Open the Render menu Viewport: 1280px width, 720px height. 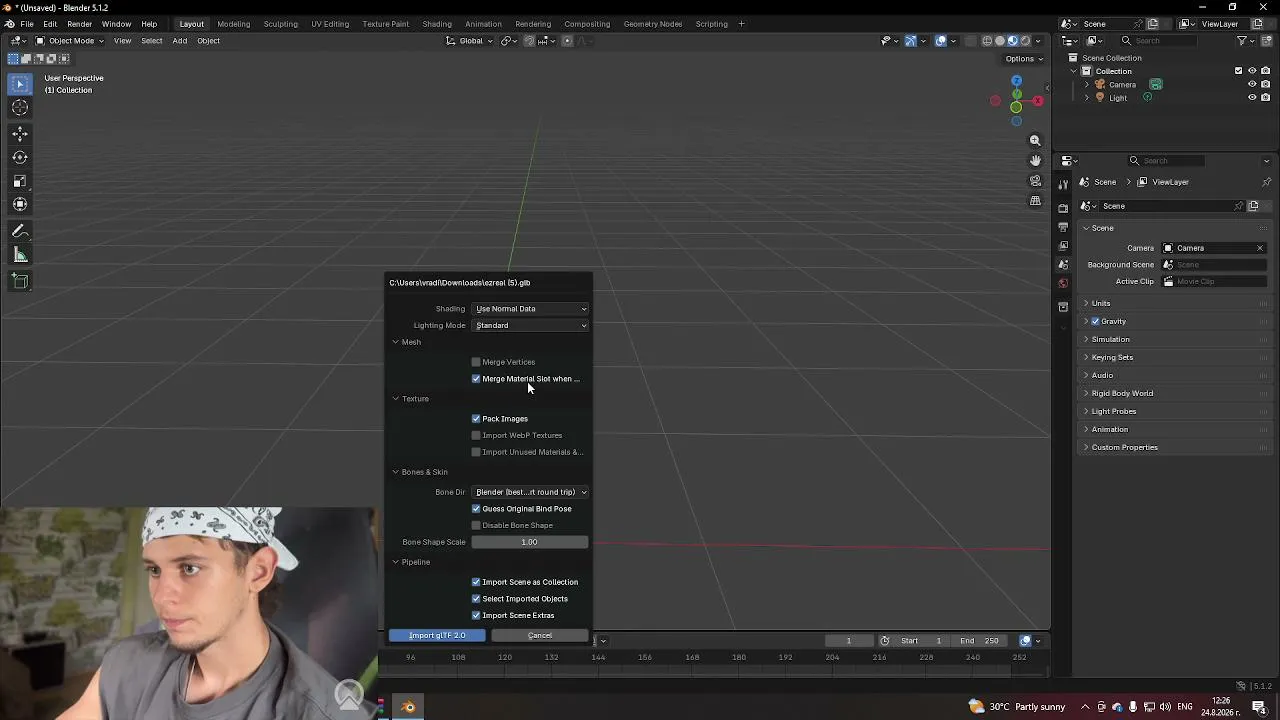[x=79, y=24]
